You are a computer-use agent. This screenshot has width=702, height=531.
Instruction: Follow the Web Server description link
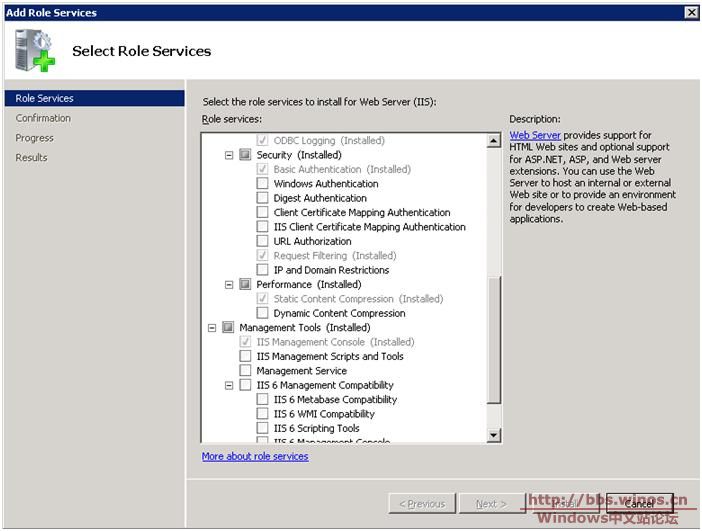[x=535, y=135]
